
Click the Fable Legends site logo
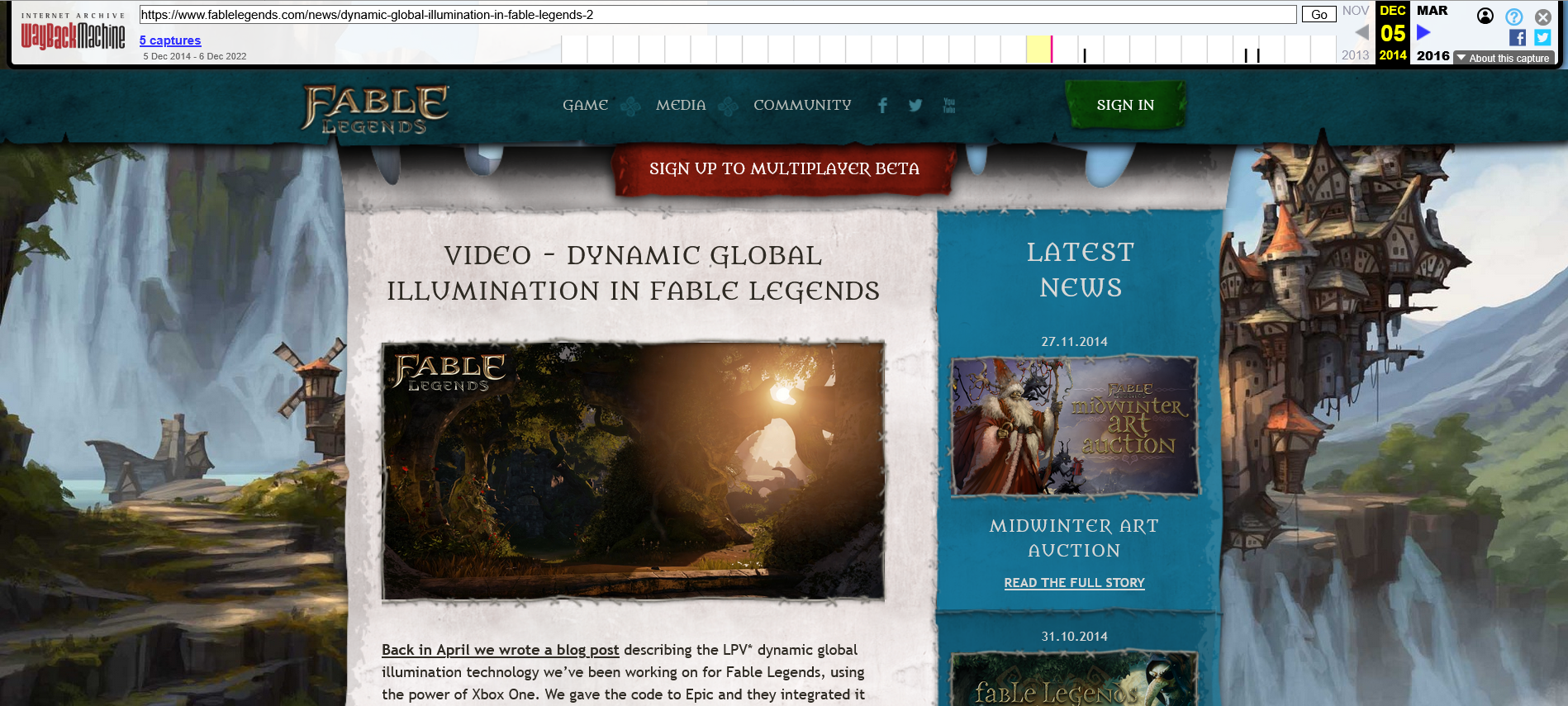376,109
